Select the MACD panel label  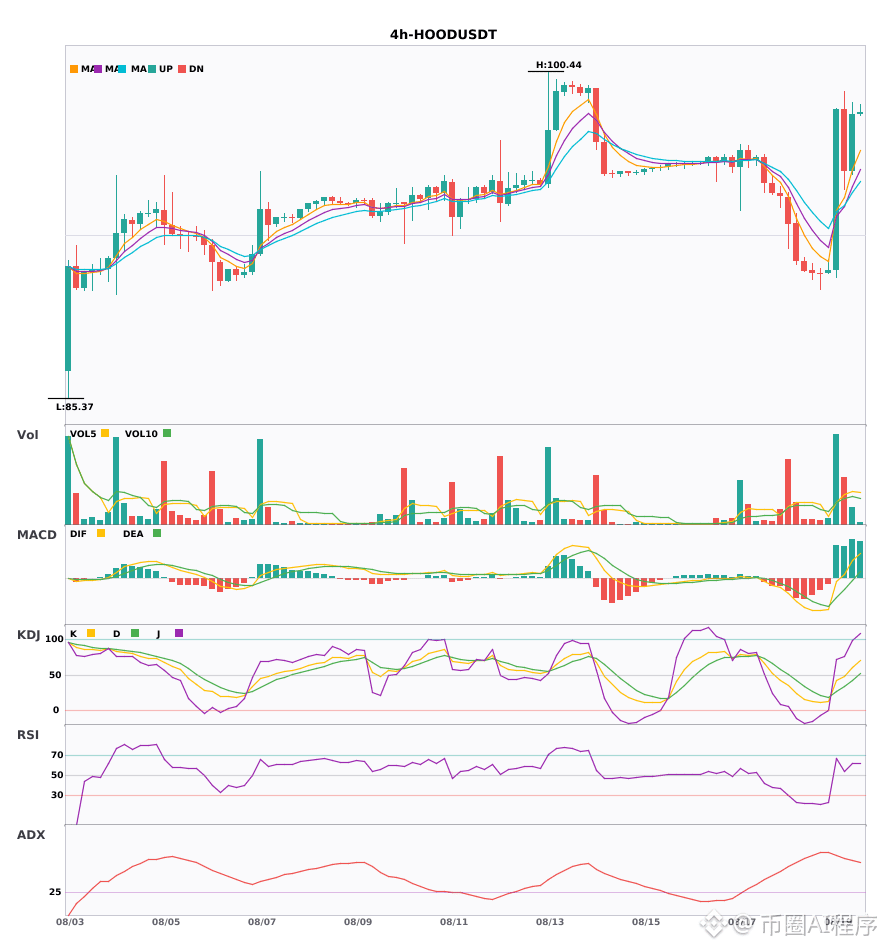pos(36,535)
